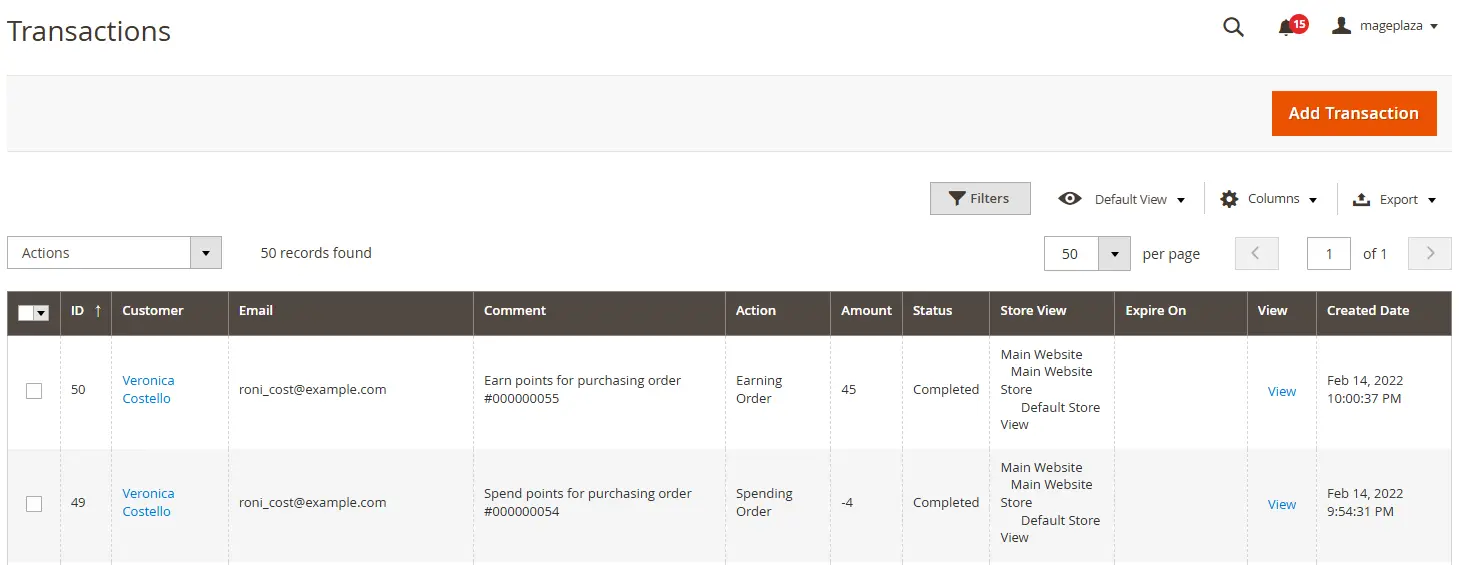Click View link for transaction 49
Viewport: 1459px width, 565px height.
tap(1282, 504)
